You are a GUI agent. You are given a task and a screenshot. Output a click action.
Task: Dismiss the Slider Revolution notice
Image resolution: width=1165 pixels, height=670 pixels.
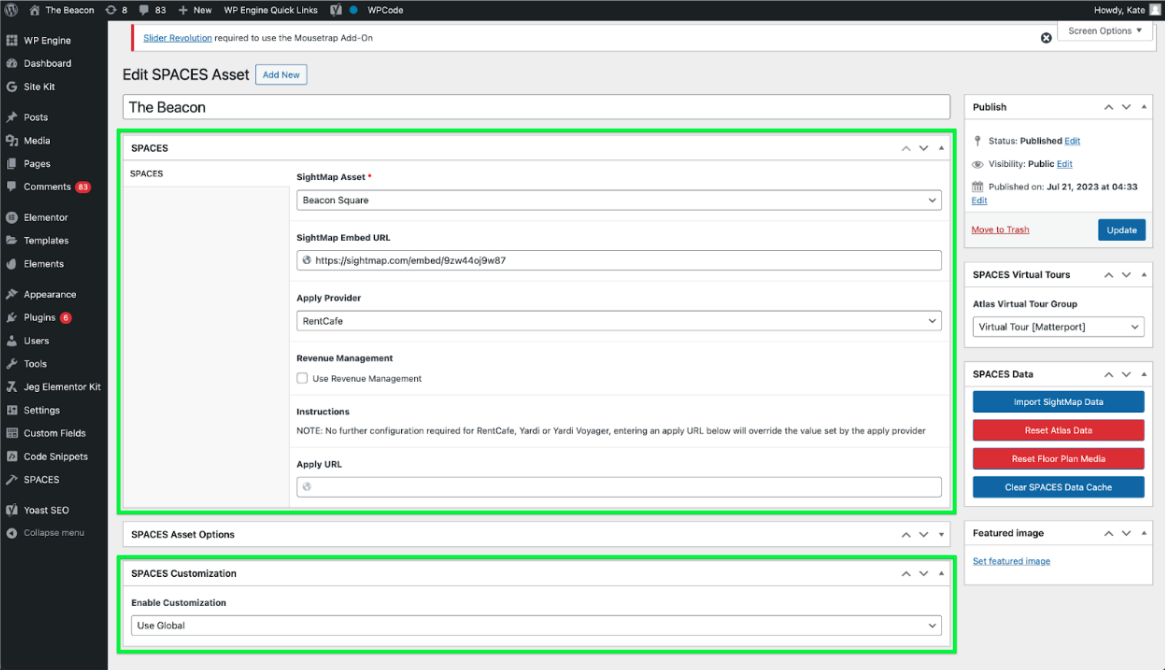click(1045, 38)
